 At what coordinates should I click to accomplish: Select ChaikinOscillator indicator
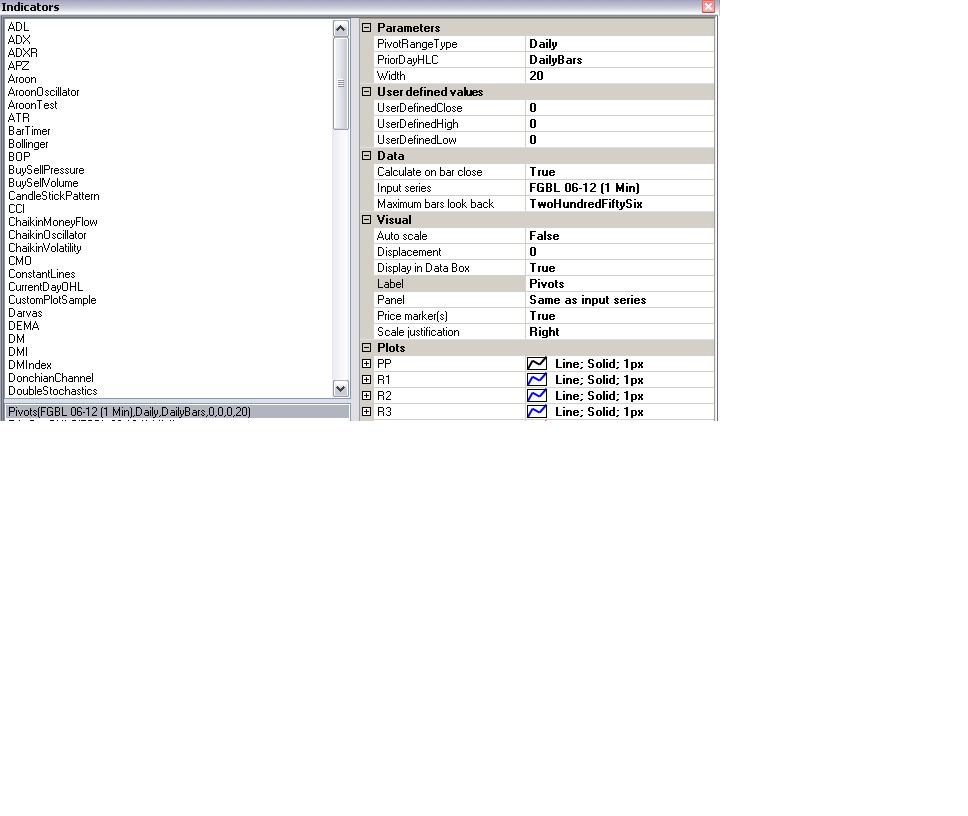[x=48, y=235]
